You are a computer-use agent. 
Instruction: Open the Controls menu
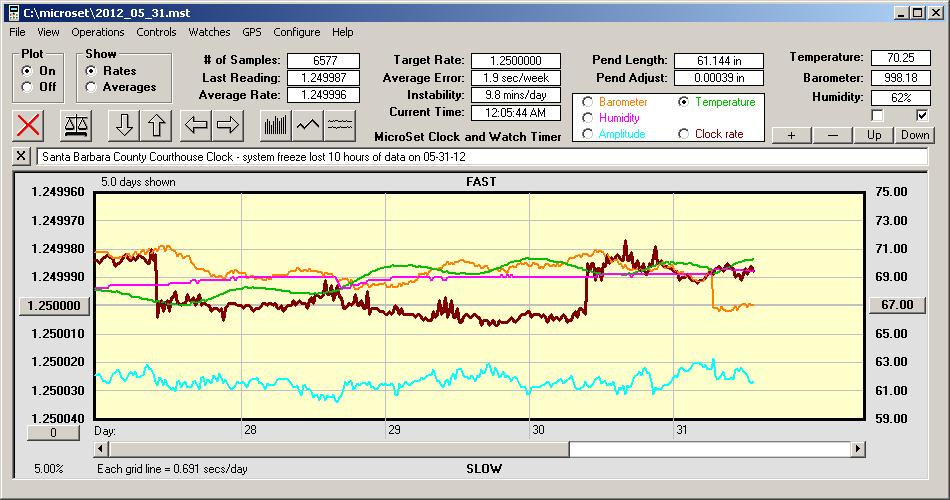[156, 32]
